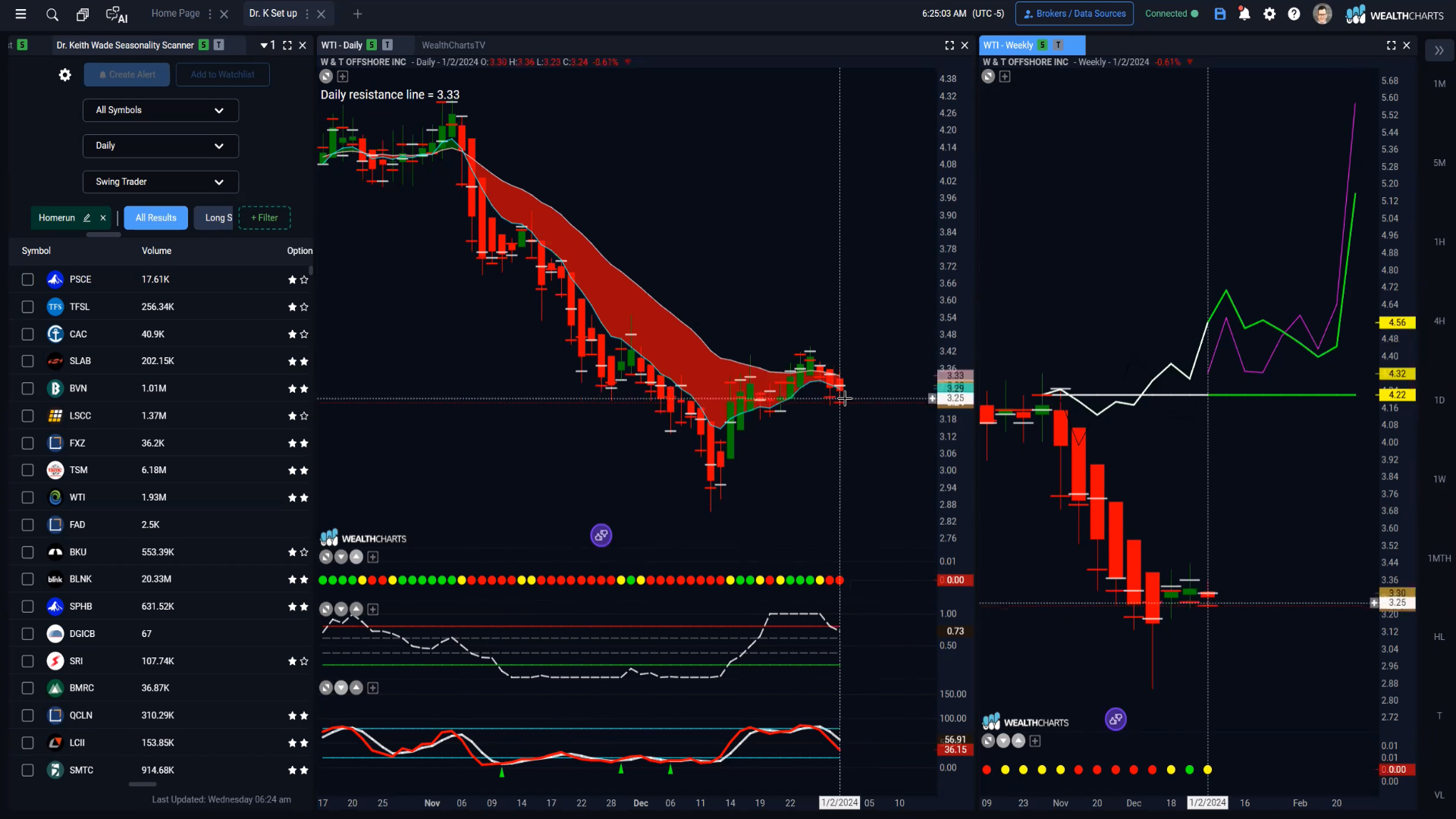The width and height of the screenshot is (1456, 819).
Task: Open the scanner panel count dropdown arrow
Action: click(x=264, y=45)
